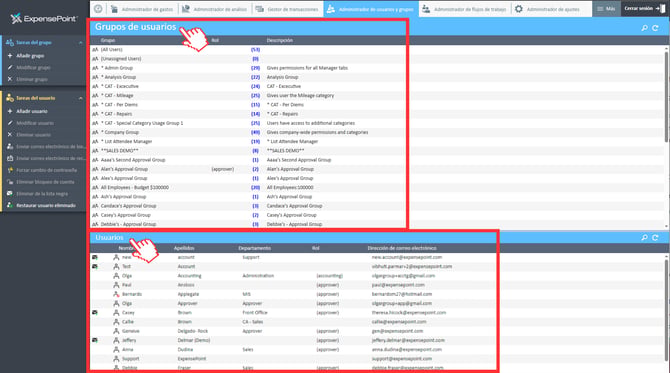Select Administrador de usuarios y grupos tab
The image size is (670, 373).
[371, 9]
